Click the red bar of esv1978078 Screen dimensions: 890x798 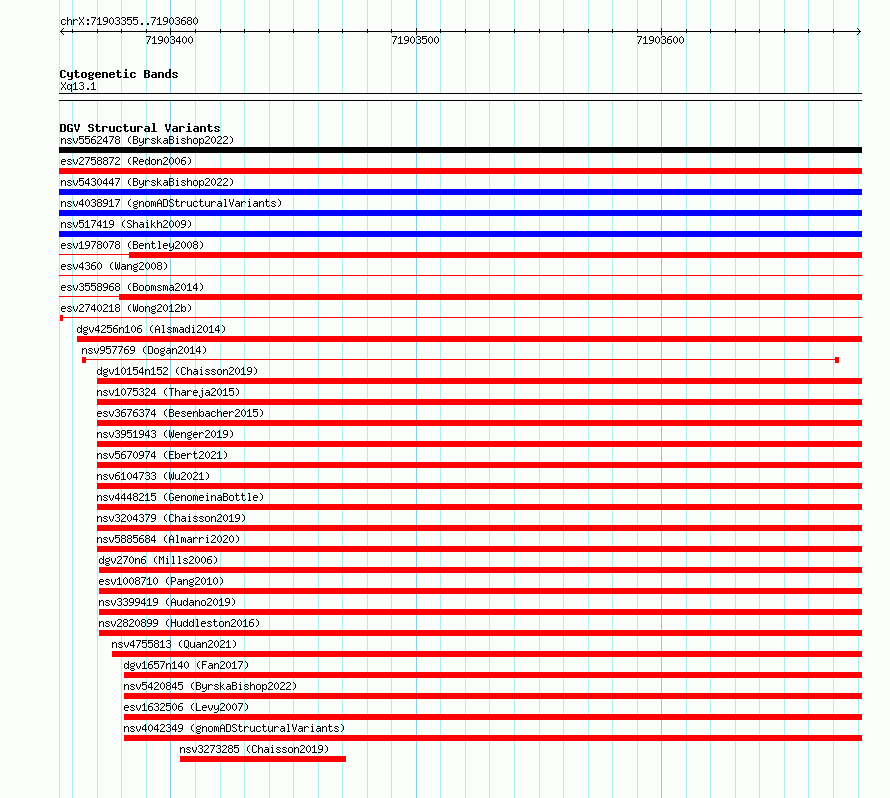click(496, 255)
